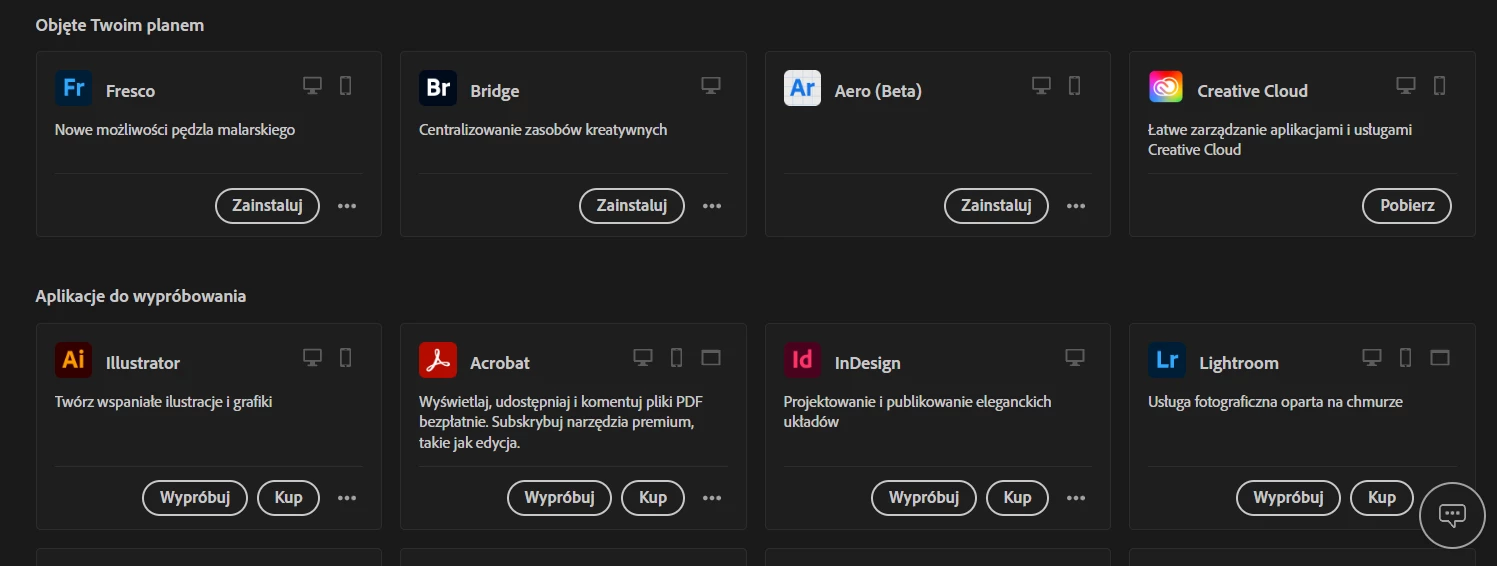The image size is (1497, 566).
Task: Click InDesign's desktop platform icon
Action: (1075, 357)
